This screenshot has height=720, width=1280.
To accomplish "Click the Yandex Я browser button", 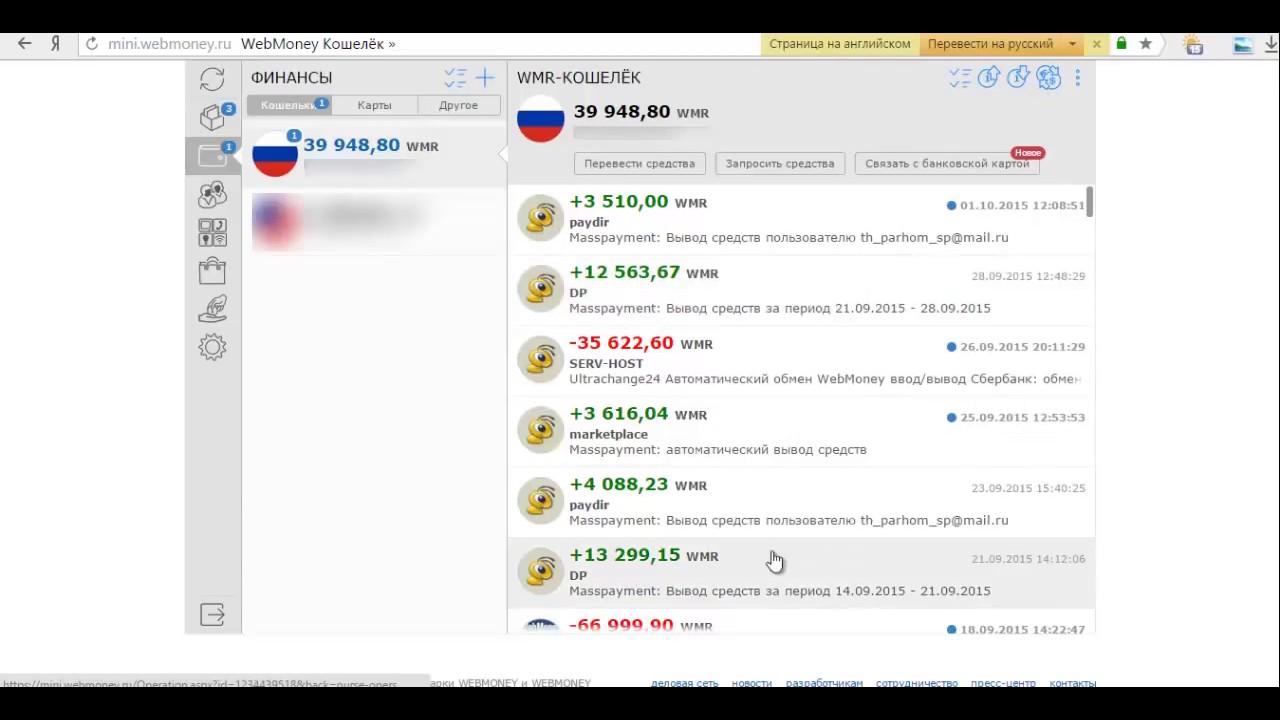I will 56,44.
